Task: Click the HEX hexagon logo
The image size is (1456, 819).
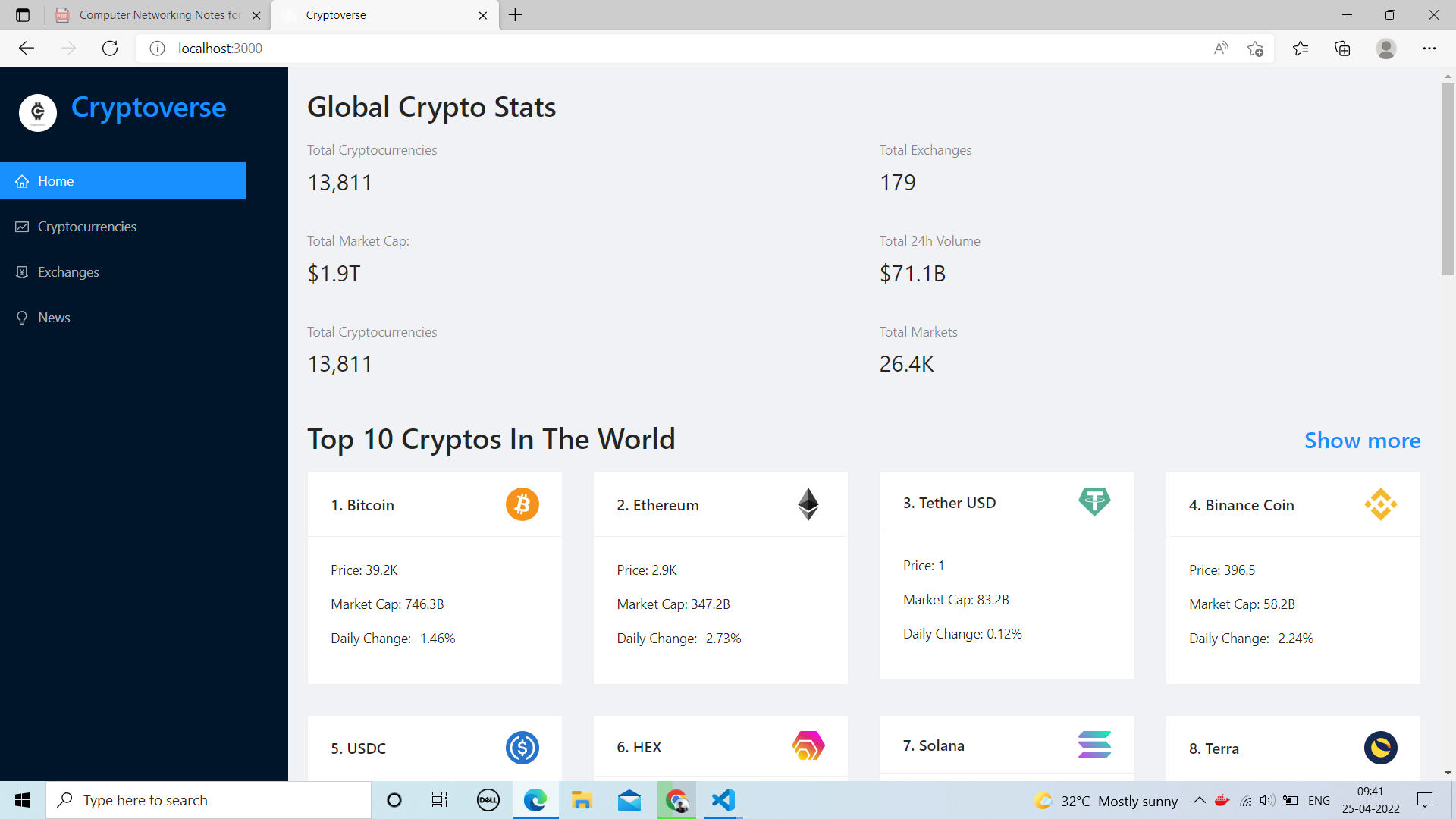Action: tap(808, 745)
